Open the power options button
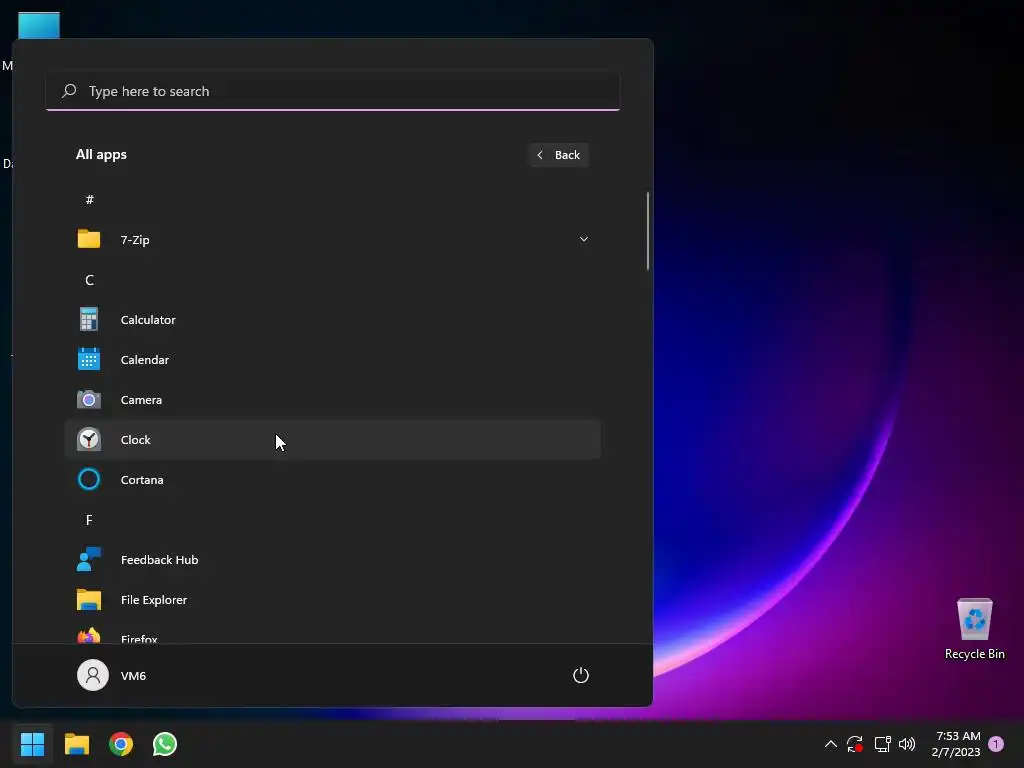Image resolution: width=1024 pixels, height=768 pixels. pyautogui.click(x=581, y=675)
